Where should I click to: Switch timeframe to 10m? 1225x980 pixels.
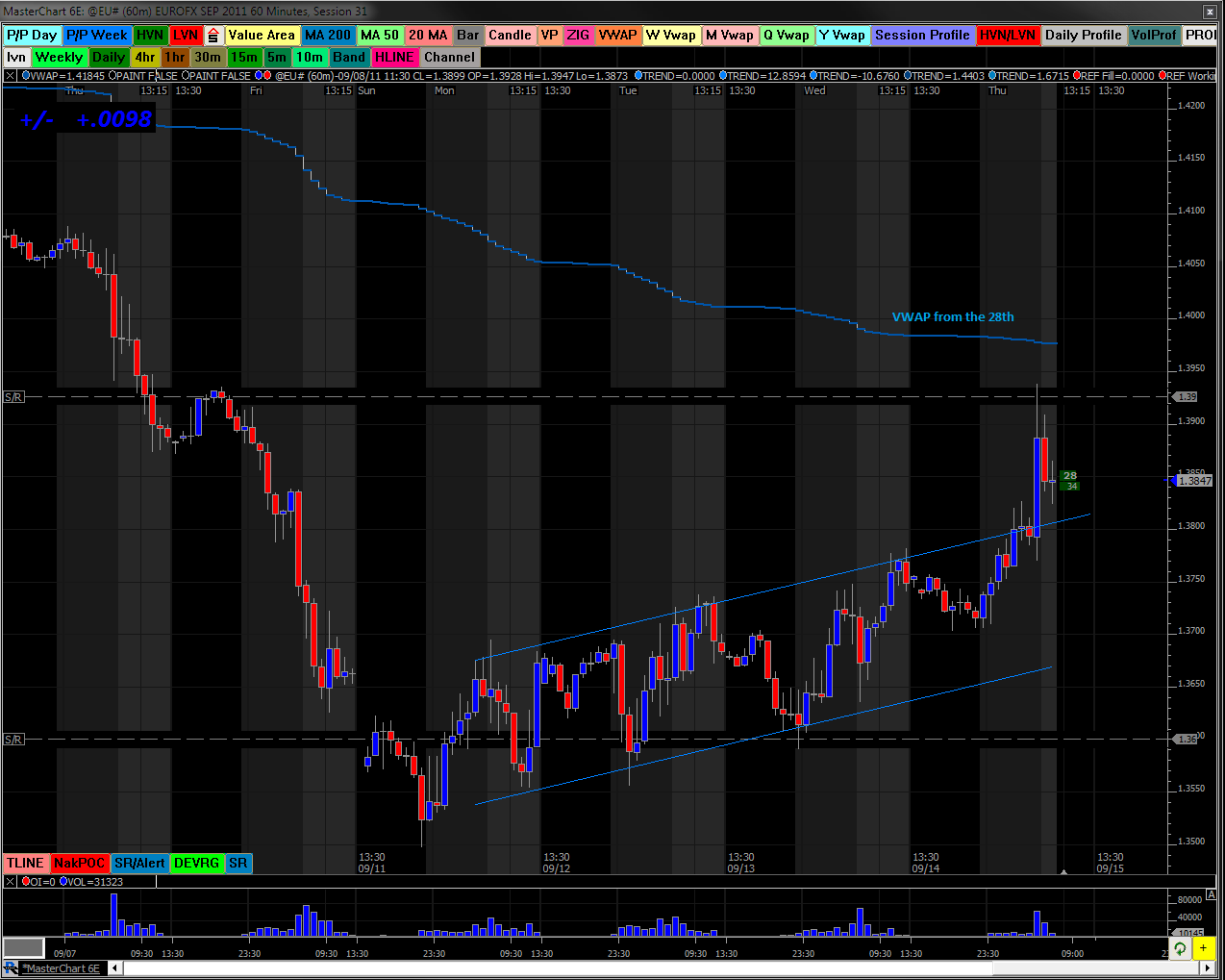(x=310, y=57)
